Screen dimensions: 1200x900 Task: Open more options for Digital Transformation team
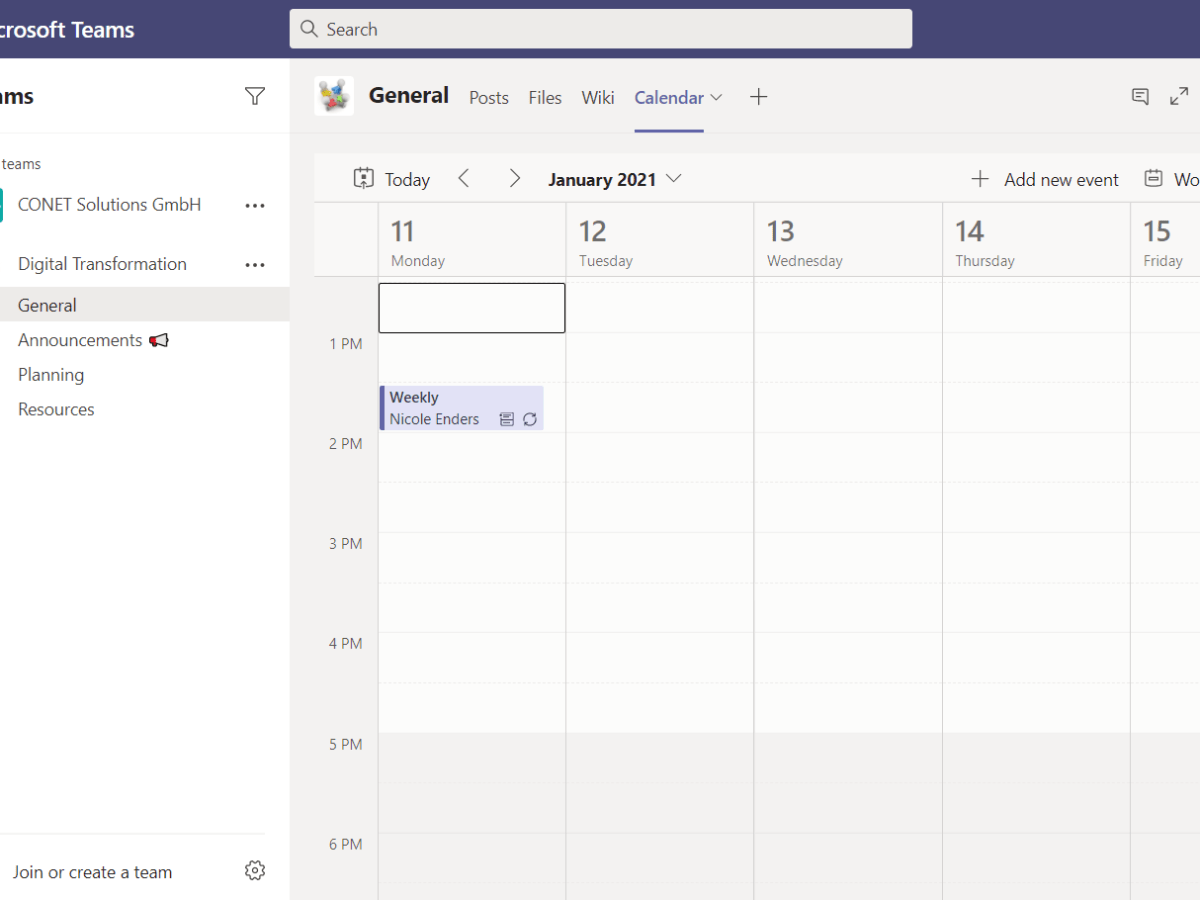coord(255,264)
